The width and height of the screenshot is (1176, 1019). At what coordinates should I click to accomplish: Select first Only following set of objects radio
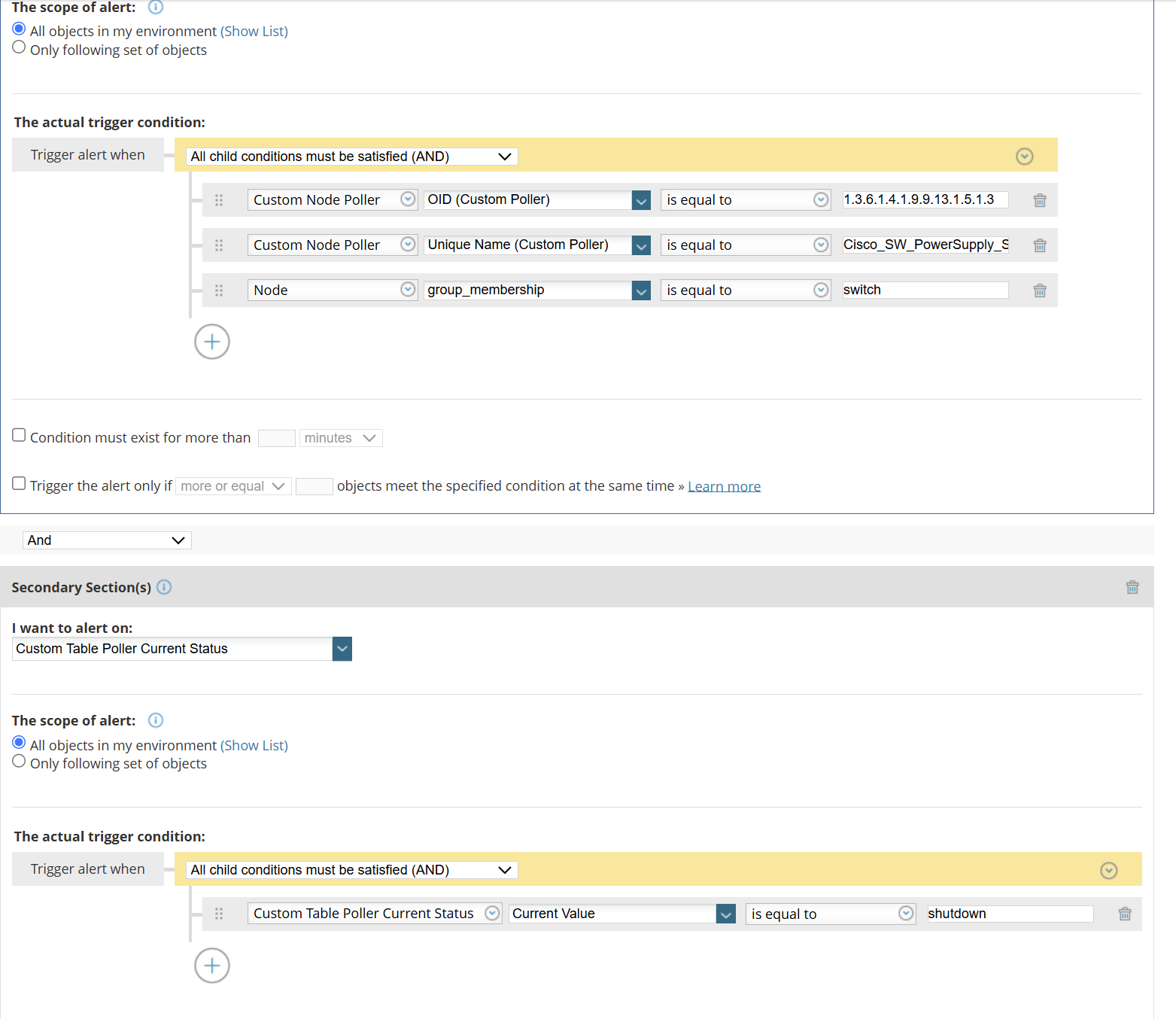tap(19, 47)
